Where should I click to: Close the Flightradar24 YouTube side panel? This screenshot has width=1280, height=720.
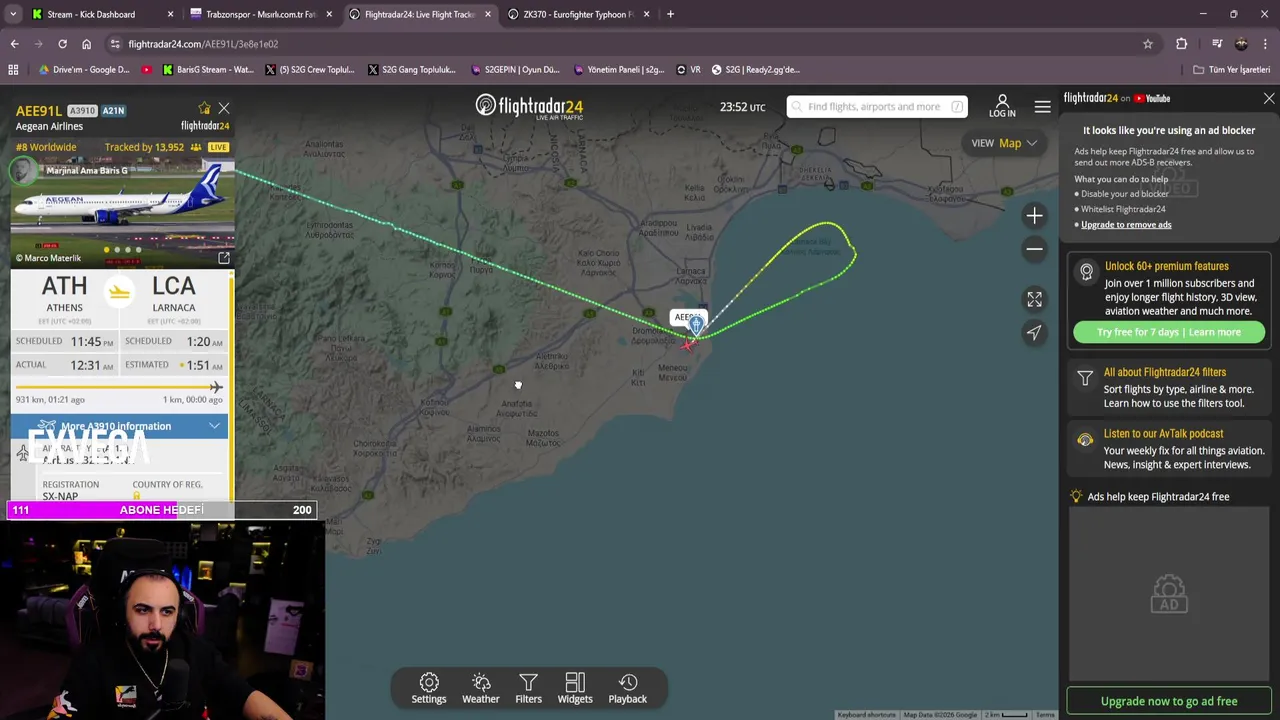pyautogui.click(x=1269, y=98)
